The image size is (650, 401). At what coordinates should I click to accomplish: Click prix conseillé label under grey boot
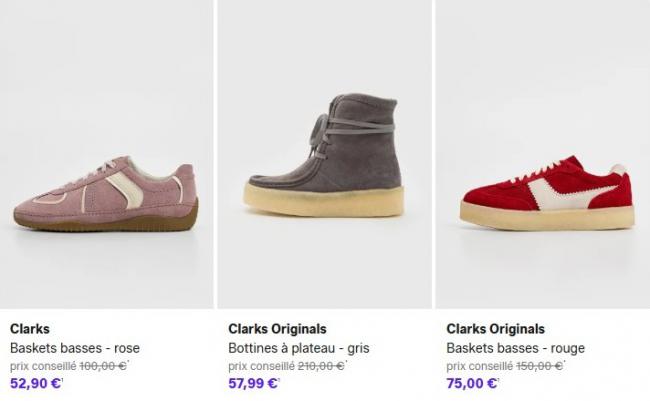pos(260,366)
